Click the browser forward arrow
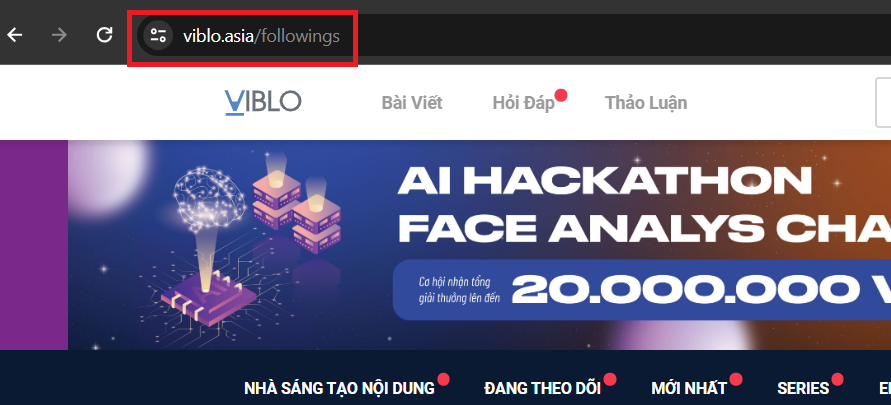891x405 pixels. (x=59, y=36)
